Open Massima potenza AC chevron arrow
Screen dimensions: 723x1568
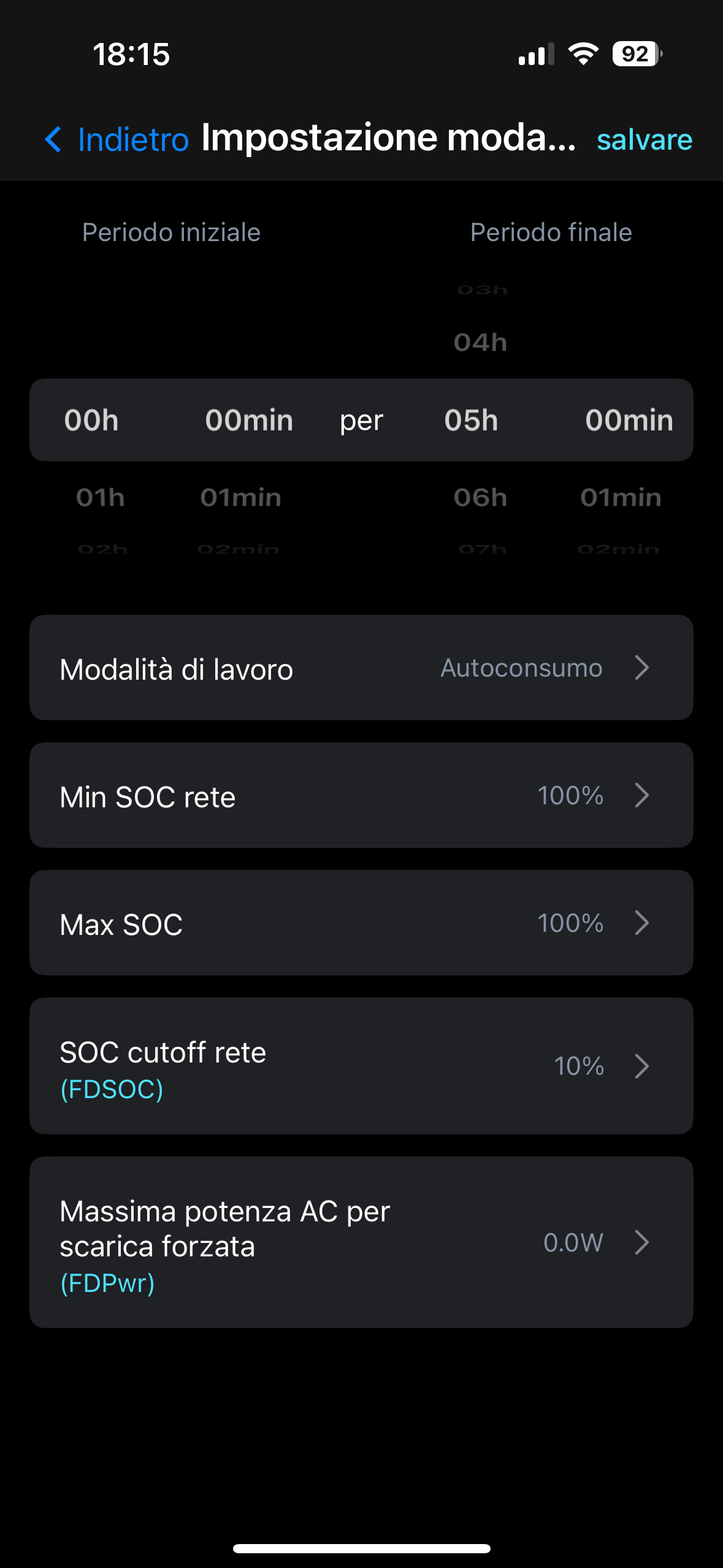(x=641, y=1242)
